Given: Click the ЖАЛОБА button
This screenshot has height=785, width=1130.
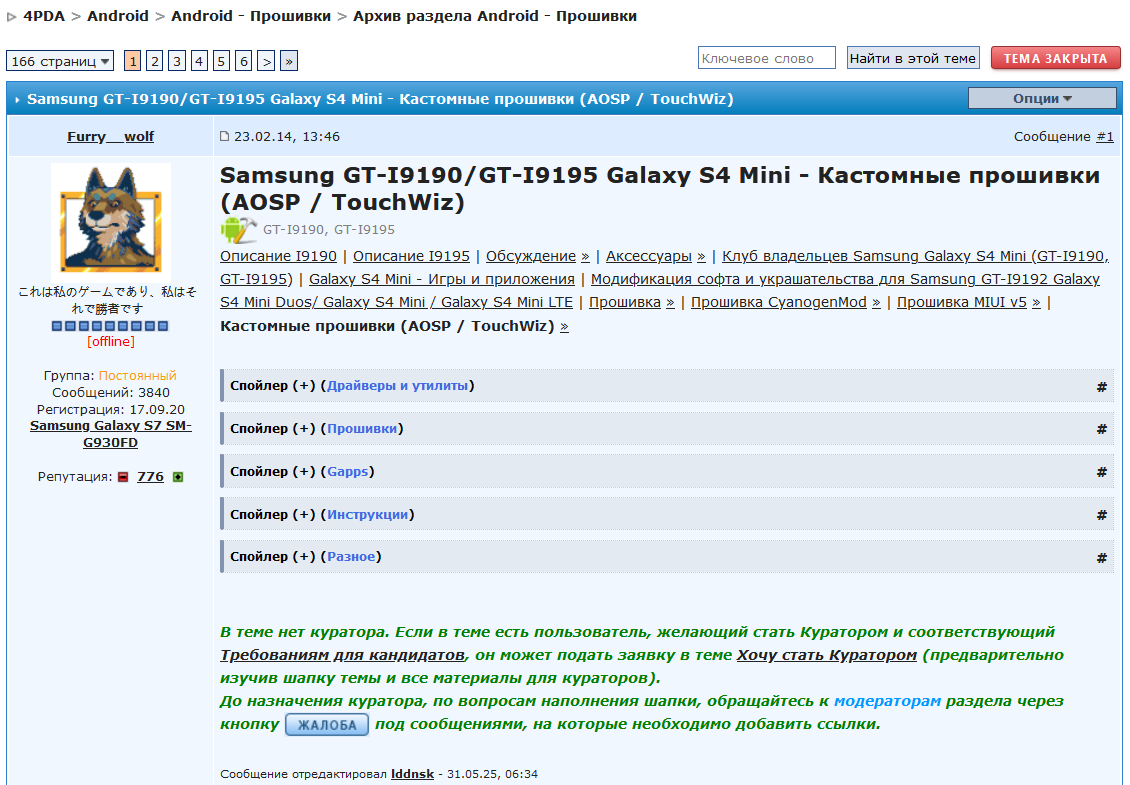Looking at the screenshot, I should (x=327, y=725).
